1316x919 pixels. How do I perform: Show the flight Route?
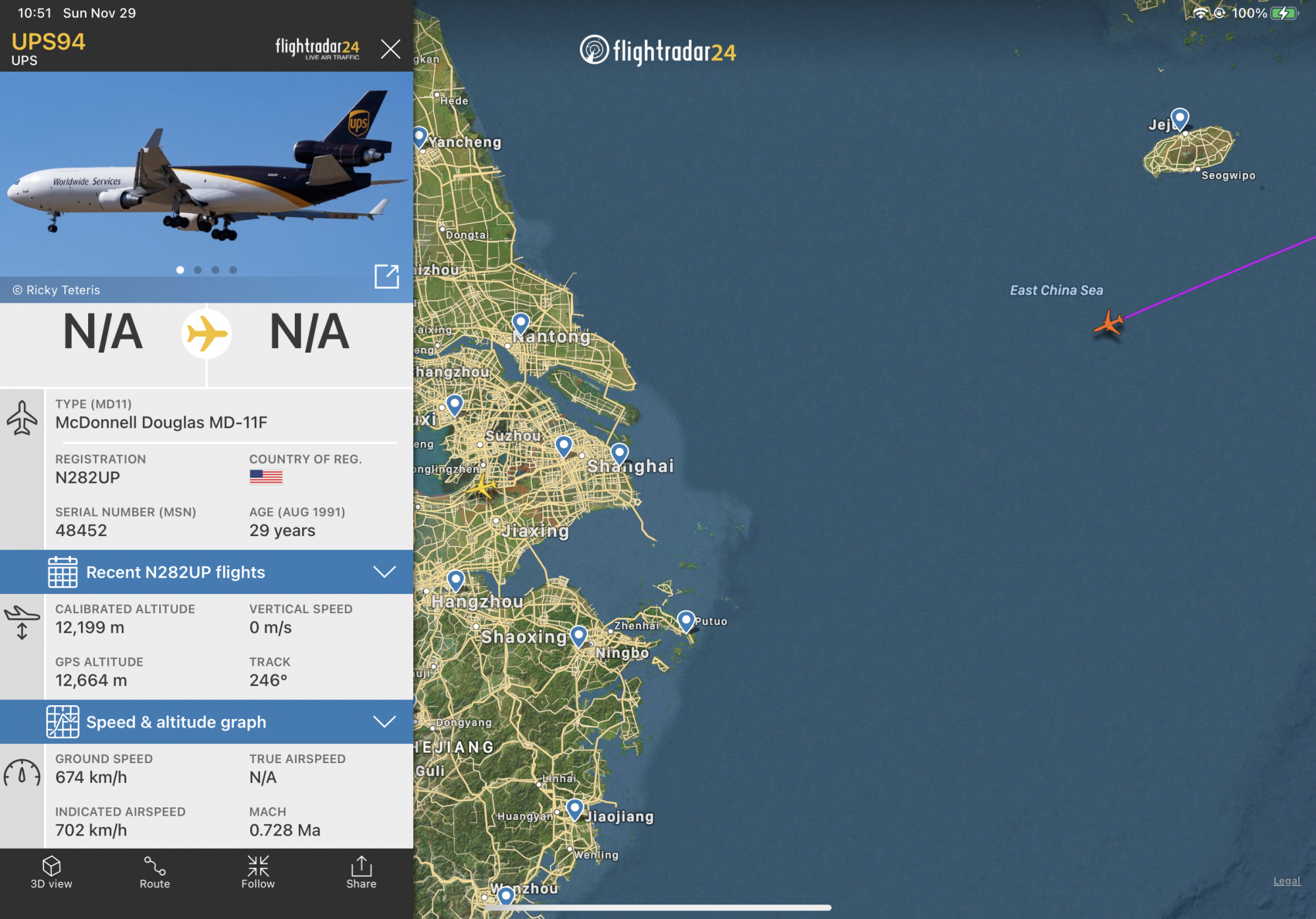click(x=155, y=872)
